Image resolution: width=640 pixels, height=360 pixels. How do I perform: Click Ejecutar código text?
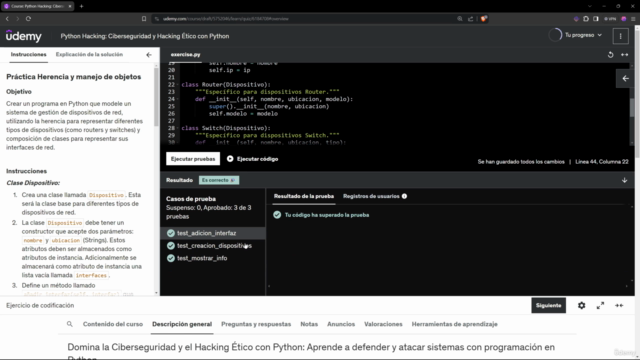click(258, 159)
